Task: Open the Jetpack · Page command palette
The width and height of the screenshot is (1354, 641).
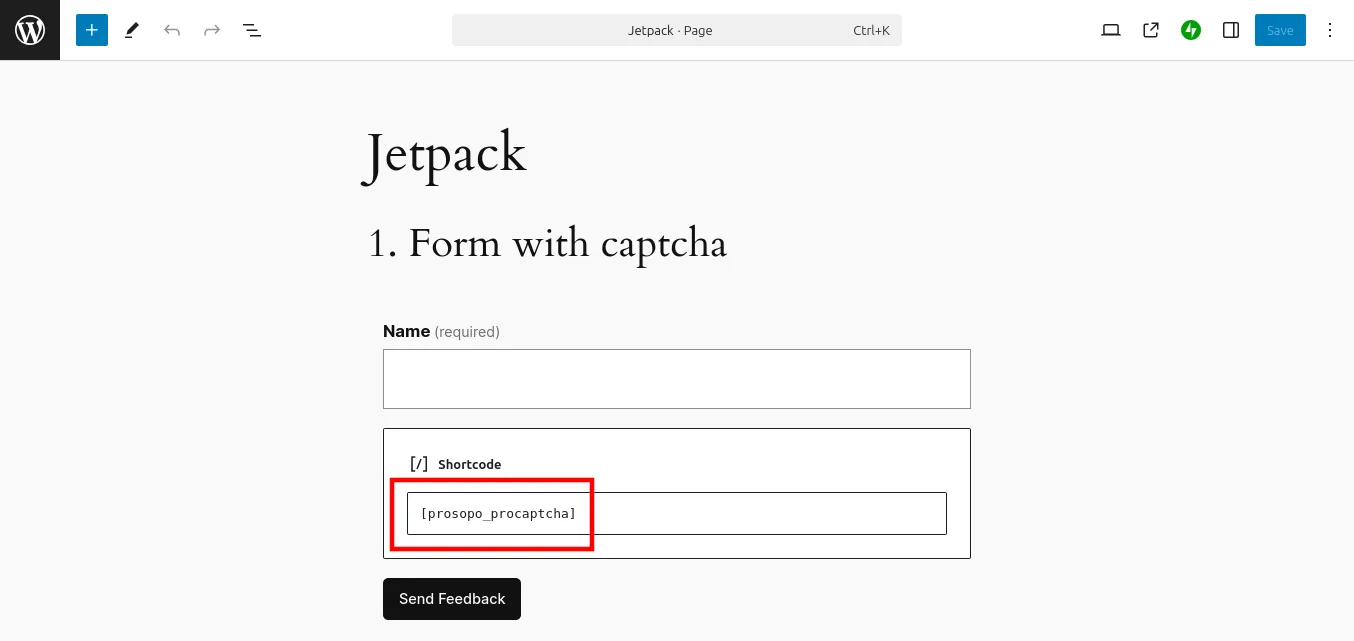Action: [676, 30]
